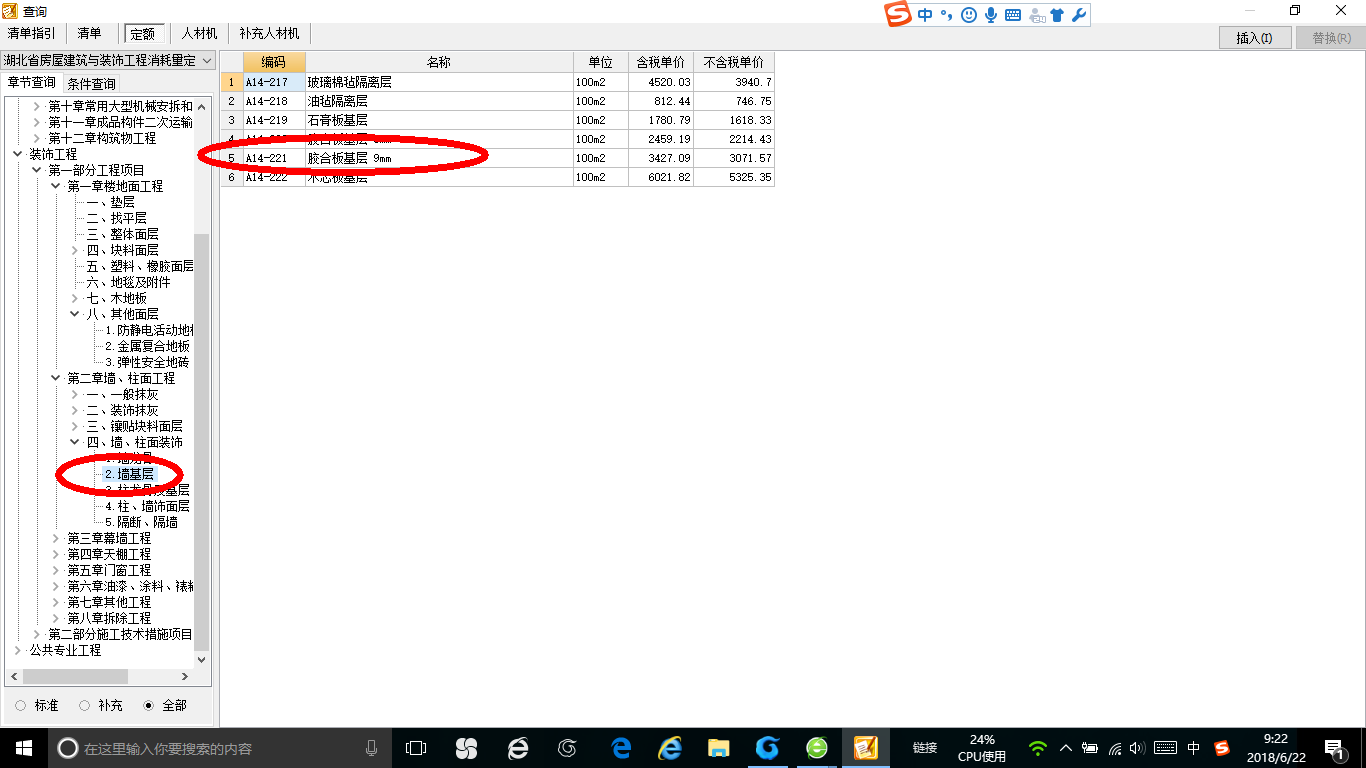Click the Sogou tray icon in taskbar
The image size is (1366, 768).
point(1222,748)
